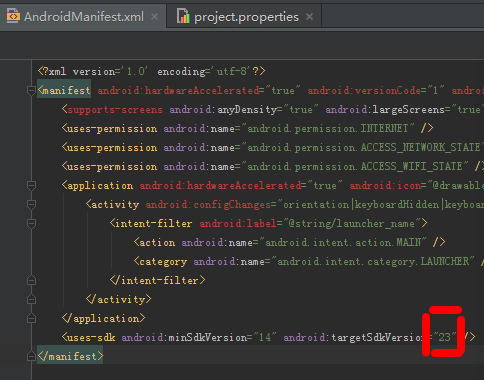Click the supports-screens tag
The image size is (484, 380).
point(115,109)
